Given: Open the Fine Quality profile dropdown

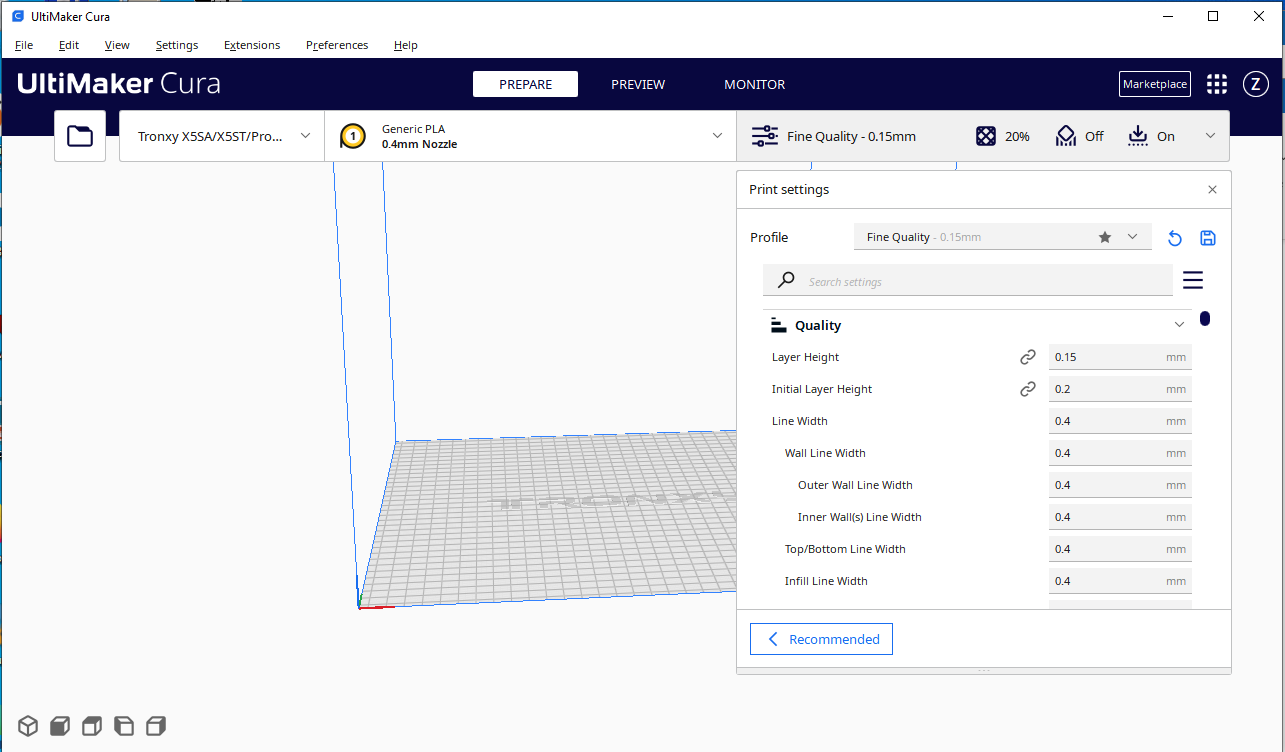Looking at the screenshot, I should pyautogui.click(x=1002, y=237).
